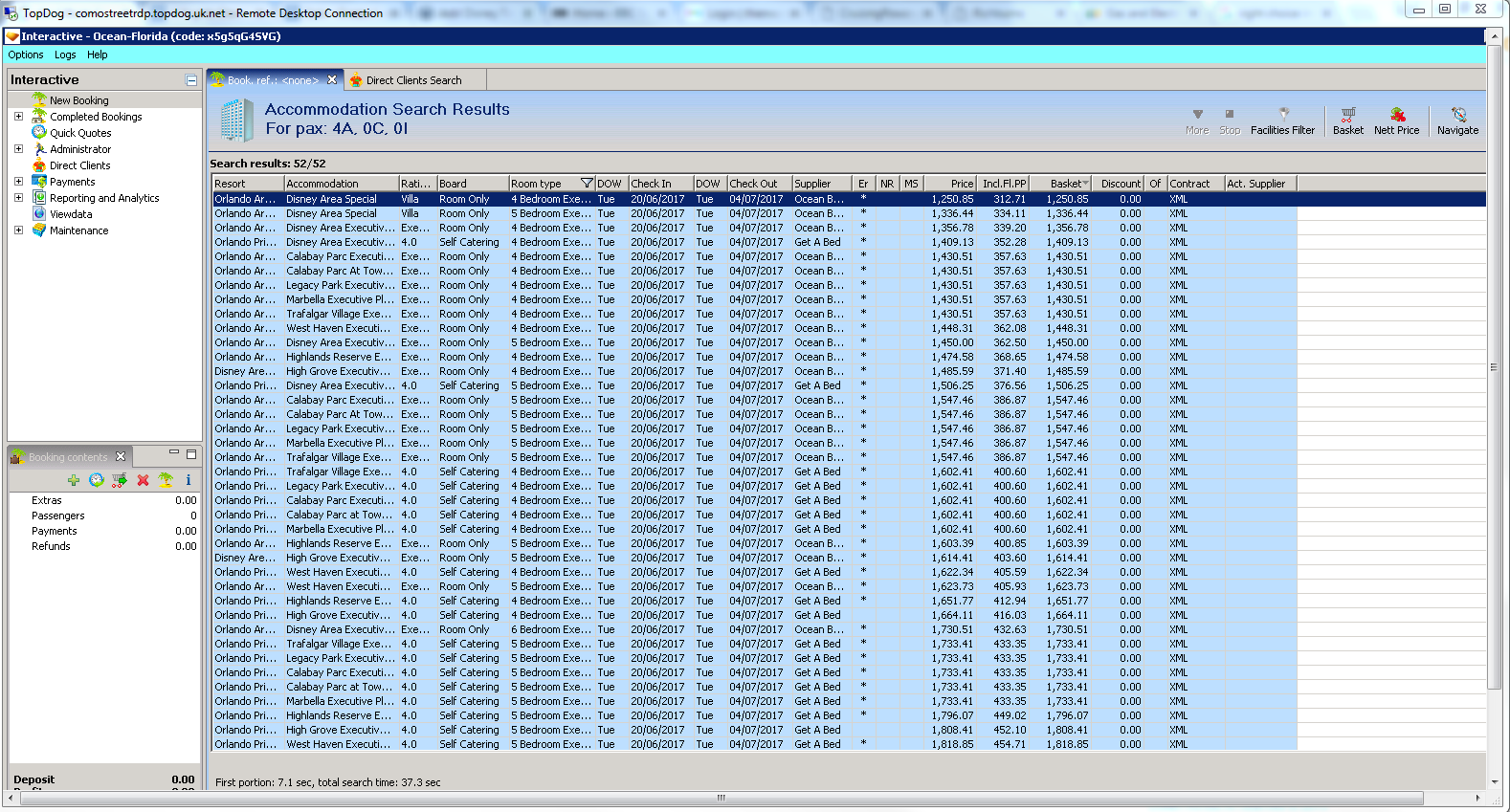Open the Options menu

[26, 55]
